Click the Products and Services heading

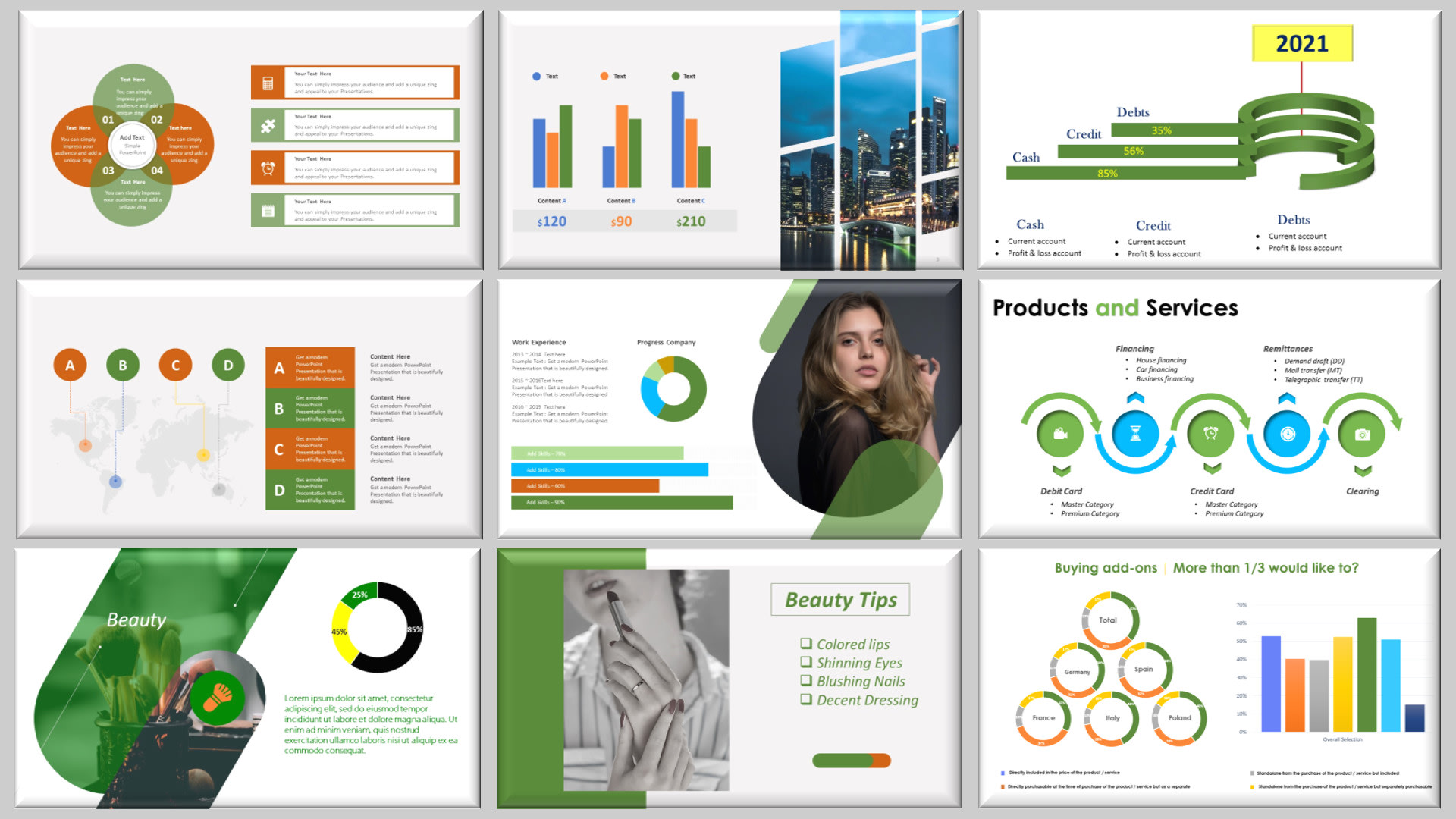point(1115,308)
